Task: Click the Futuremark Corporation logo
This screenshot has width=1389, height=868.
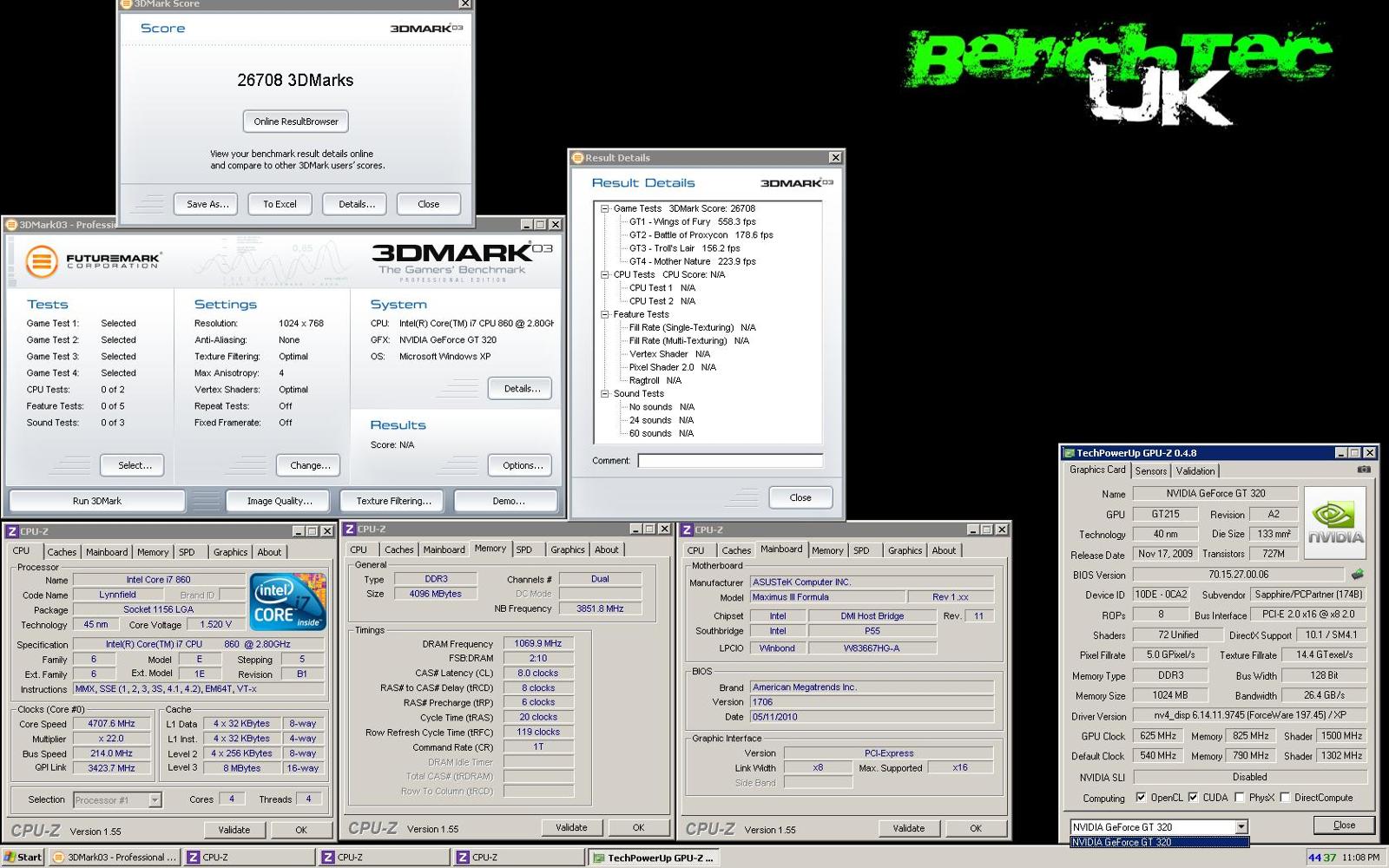Action: tap(93, 260)
